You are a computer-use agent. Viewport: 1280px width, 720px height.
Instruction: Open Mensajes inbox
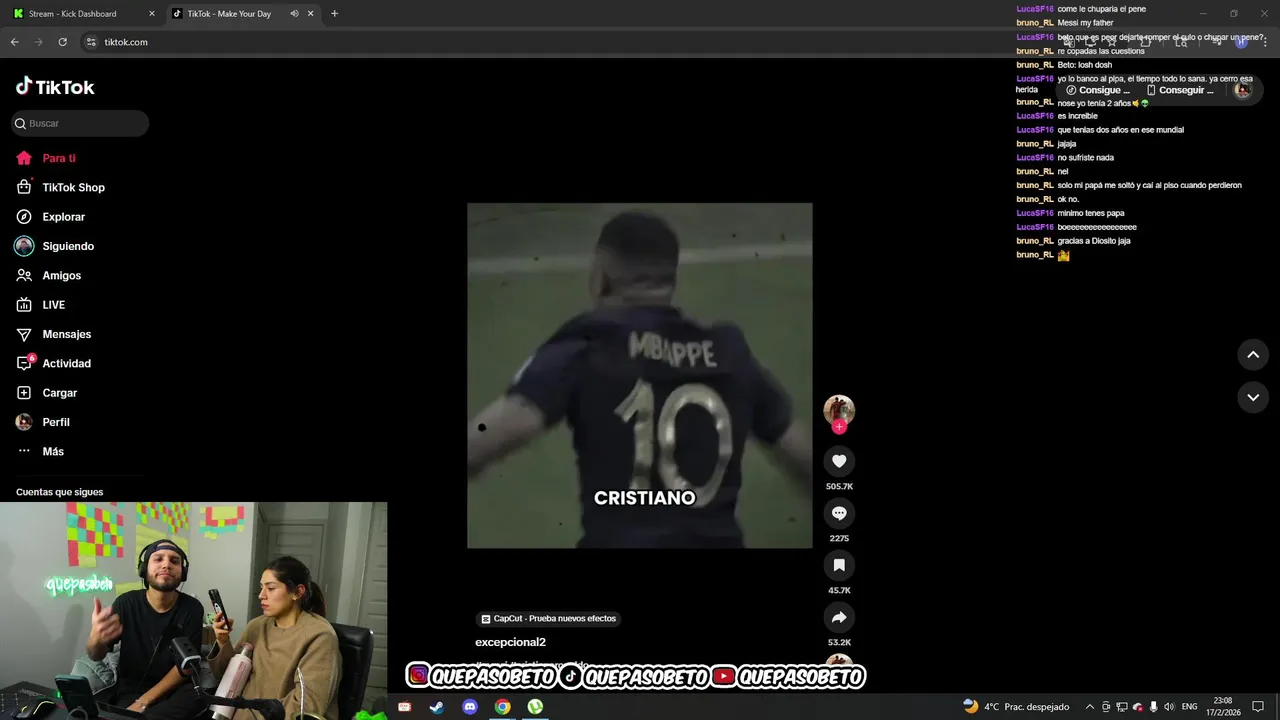[x=53, y=334]
